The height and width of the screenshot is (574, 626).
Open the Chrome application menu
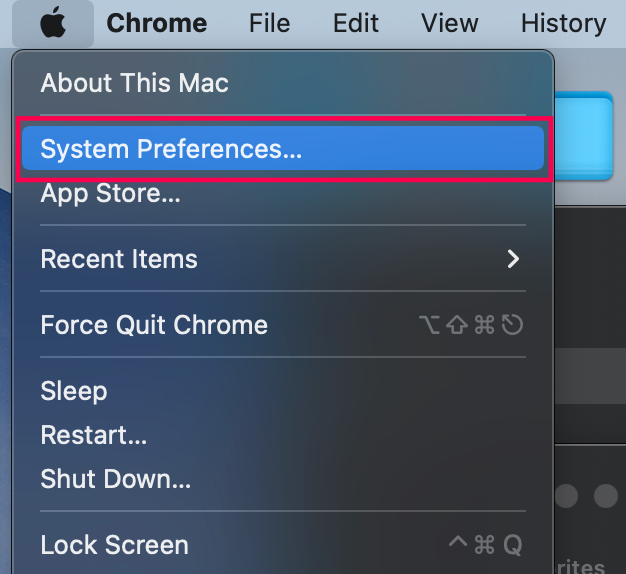156,23
